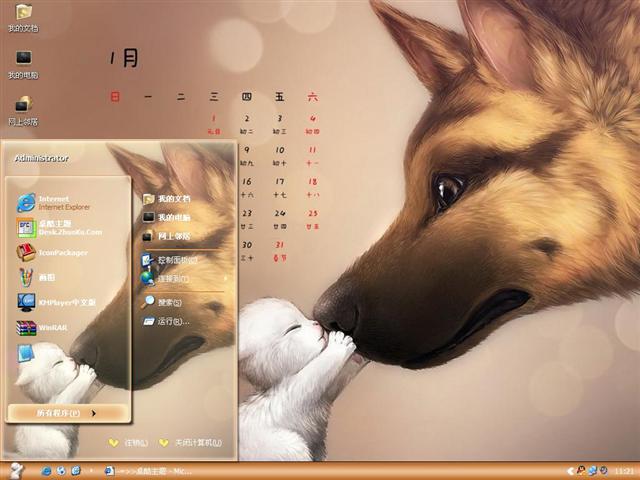Open 我的电脑 desktop icon
This screenshot has width=640, height=480.
23,64
